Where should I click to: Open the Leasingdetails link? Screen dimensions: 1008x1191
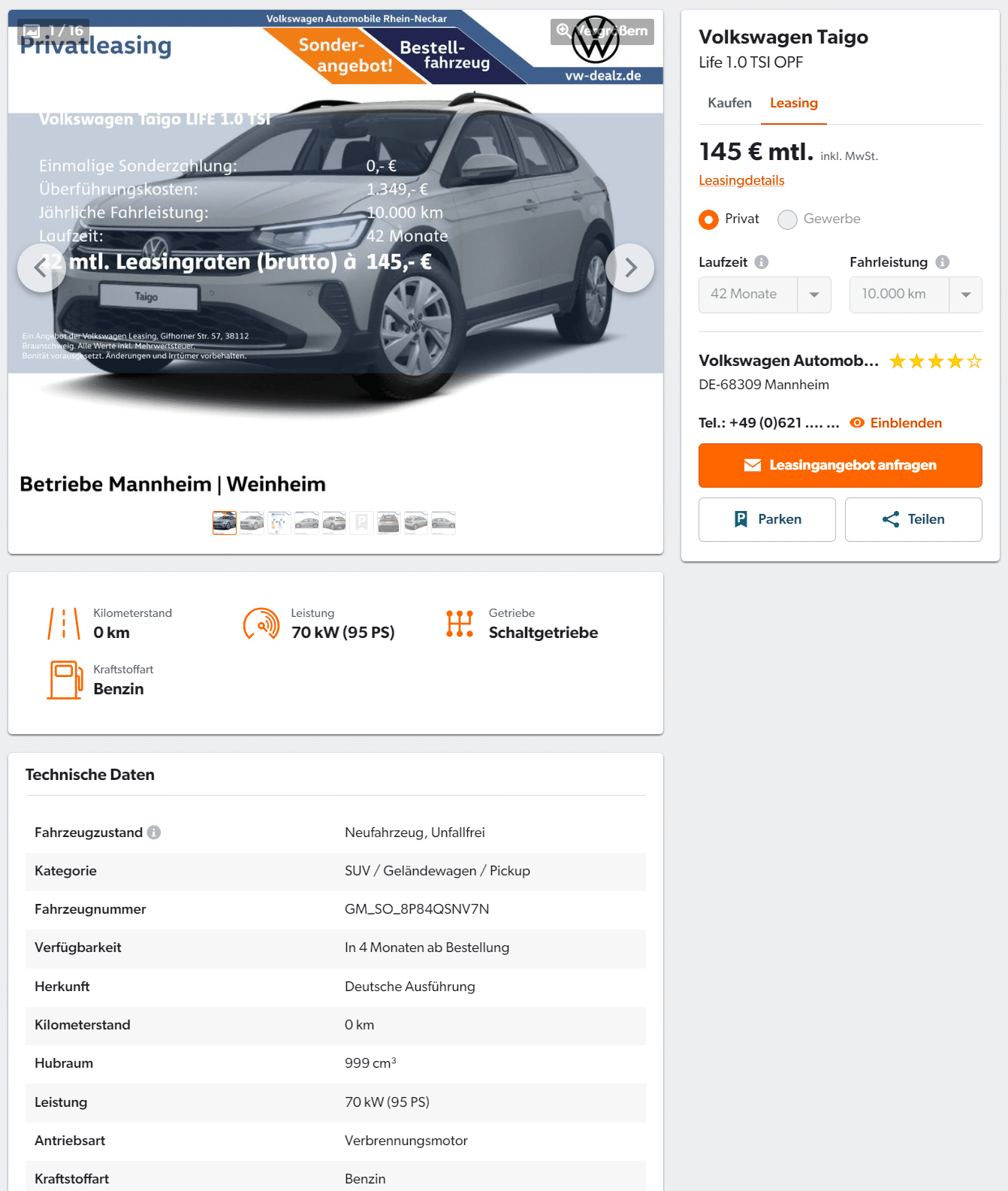click(x=741, y=180)
